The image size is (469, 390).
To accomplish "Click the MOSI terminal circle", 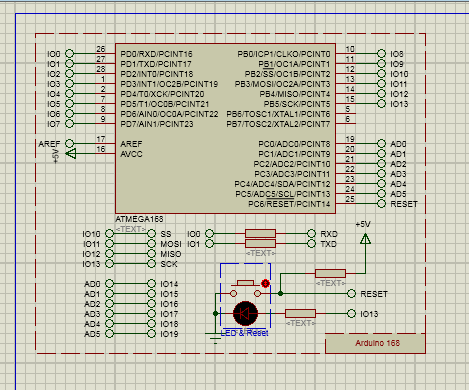I will click(151, 244).
